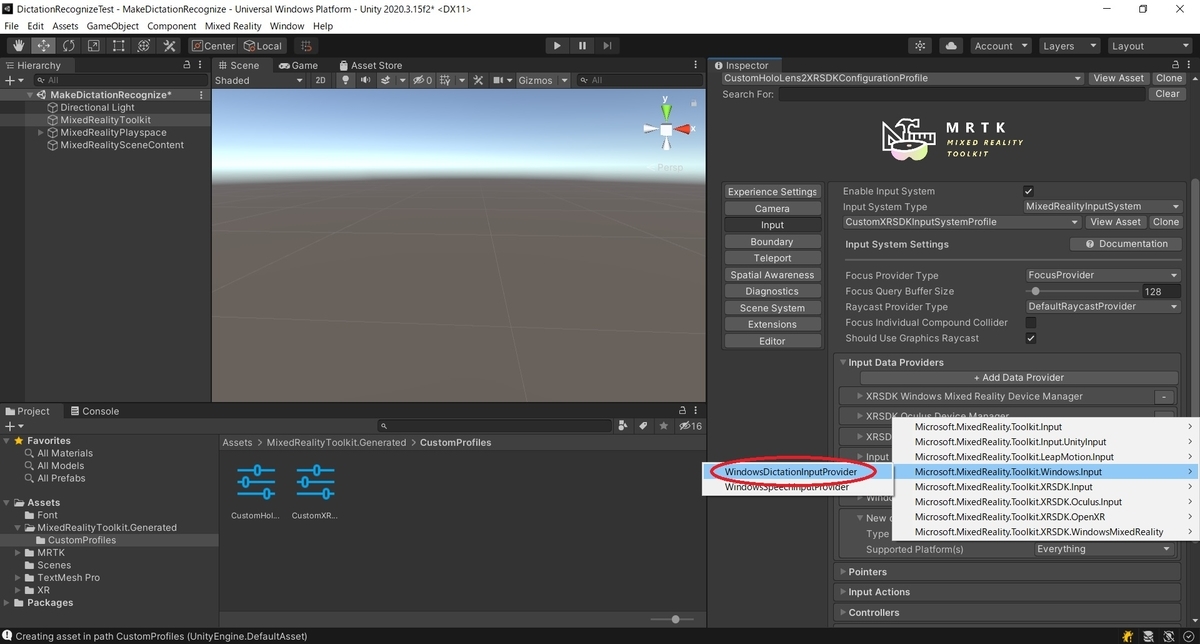Viewport: 1200px width, 644px height.
Task: Select the CustomHol... profile asset
Action: point(256,492)
